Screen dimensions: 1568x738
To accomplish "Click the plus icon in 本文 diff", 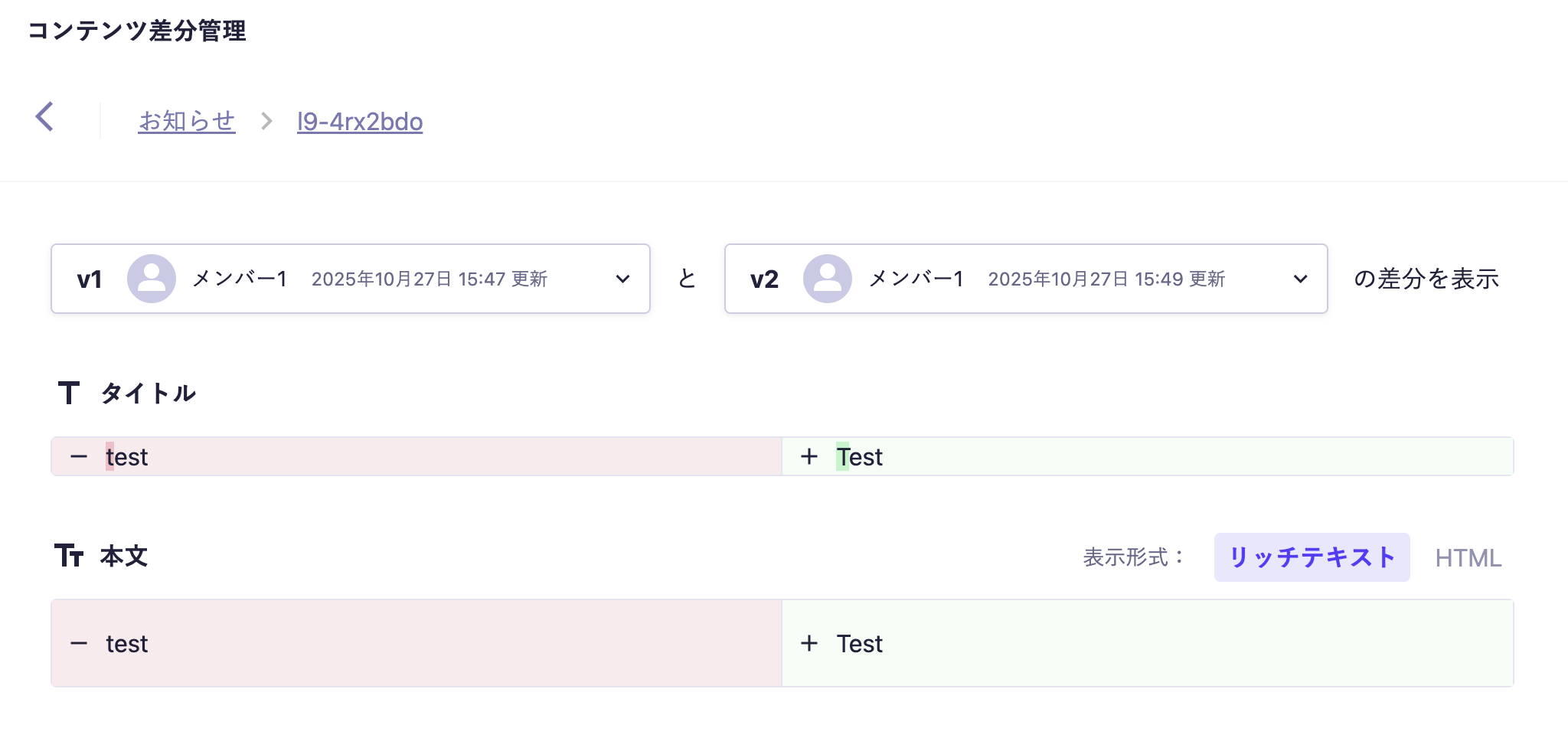I will 809,644.
